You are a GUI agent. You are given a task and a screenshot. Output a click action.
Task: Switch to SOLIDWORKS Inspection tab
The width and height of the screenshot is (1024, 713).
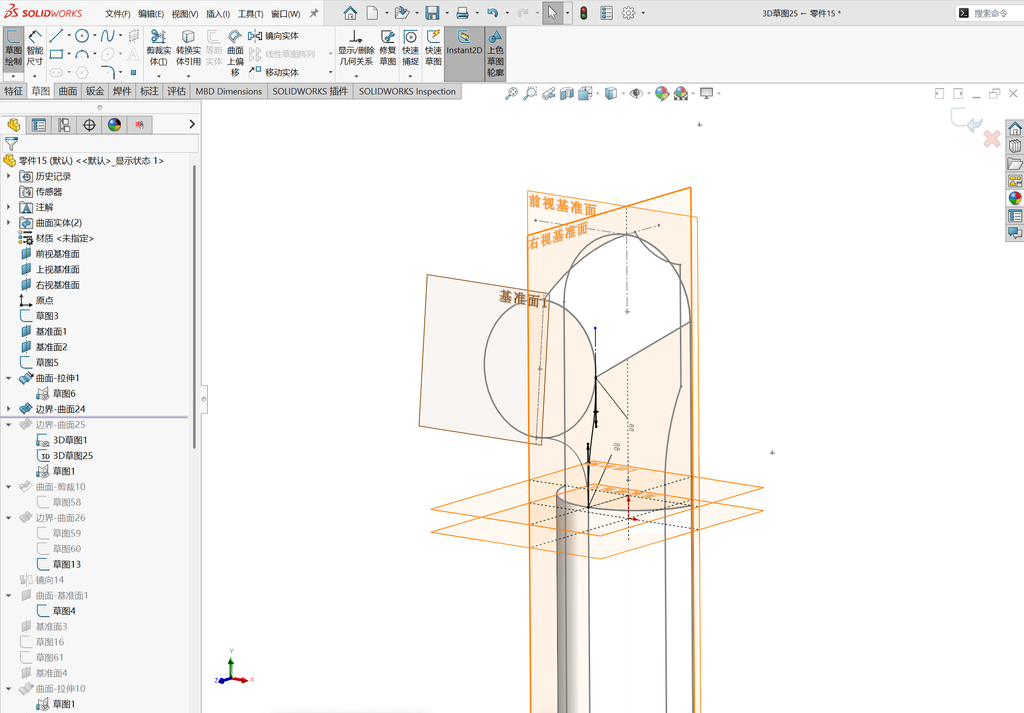click(407, 91)
